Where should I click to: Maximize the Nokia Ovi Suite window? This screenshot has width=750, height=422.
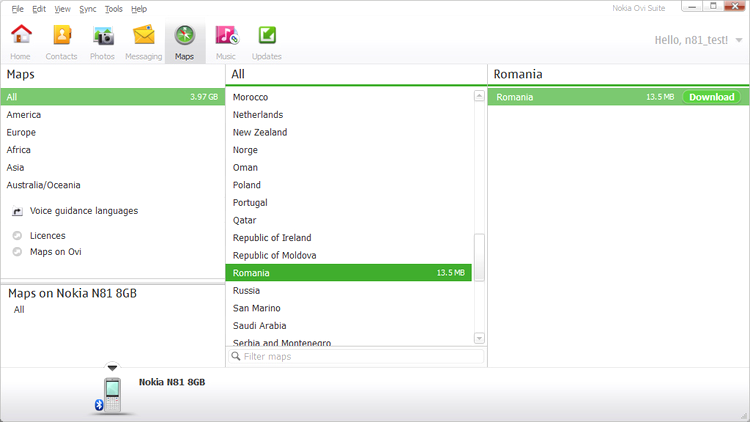coord(713,6)
